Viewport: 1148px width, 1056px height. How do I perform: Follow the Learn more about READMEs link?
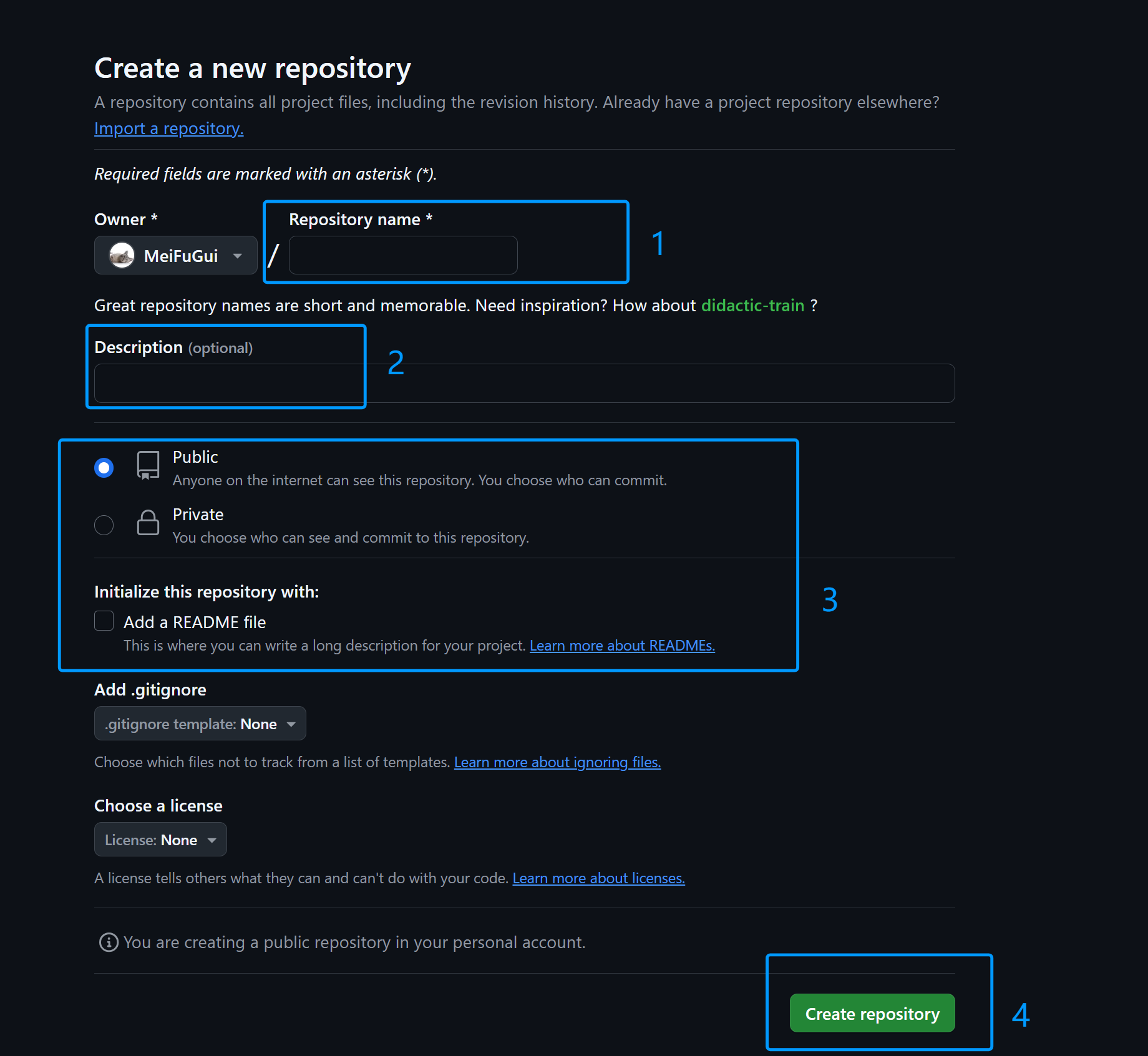pos(622,646)
